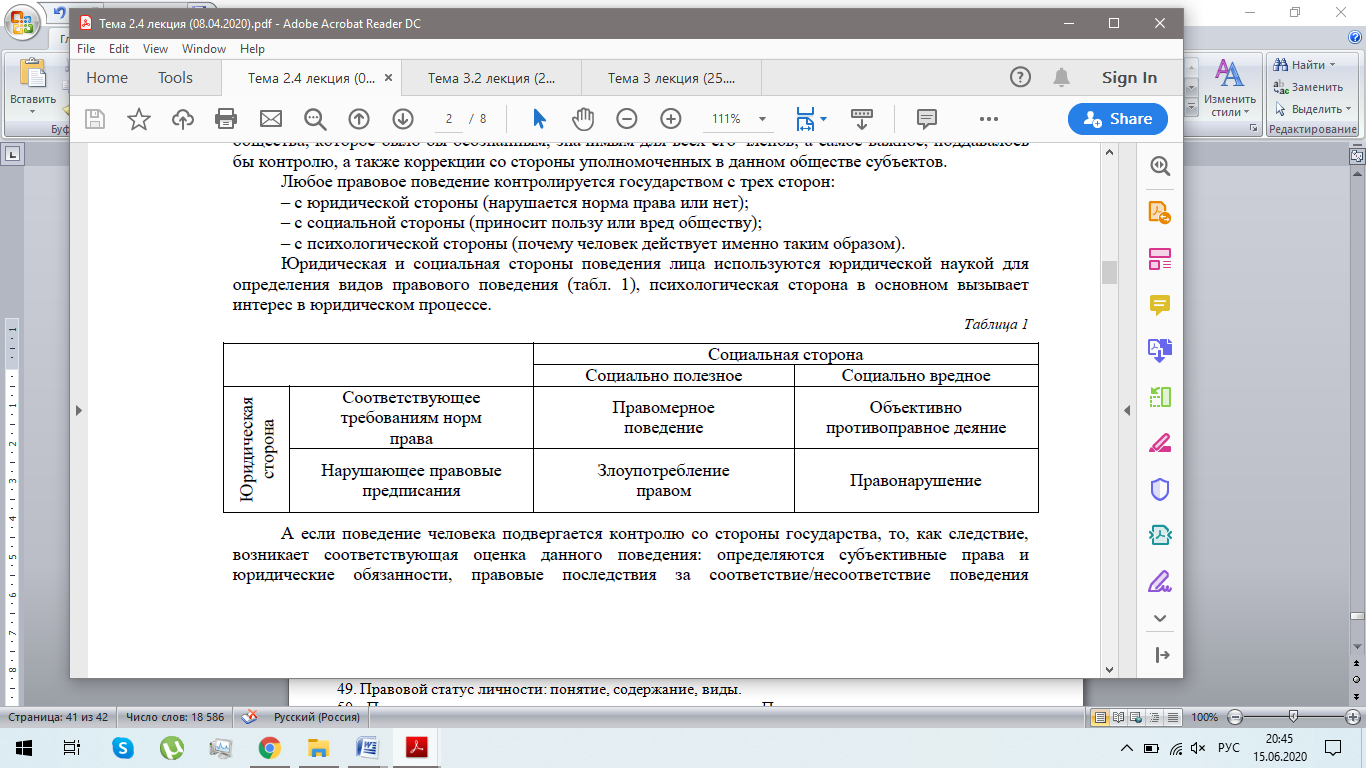
Task: Open the Windows Start menu
Action: (23, 747)
